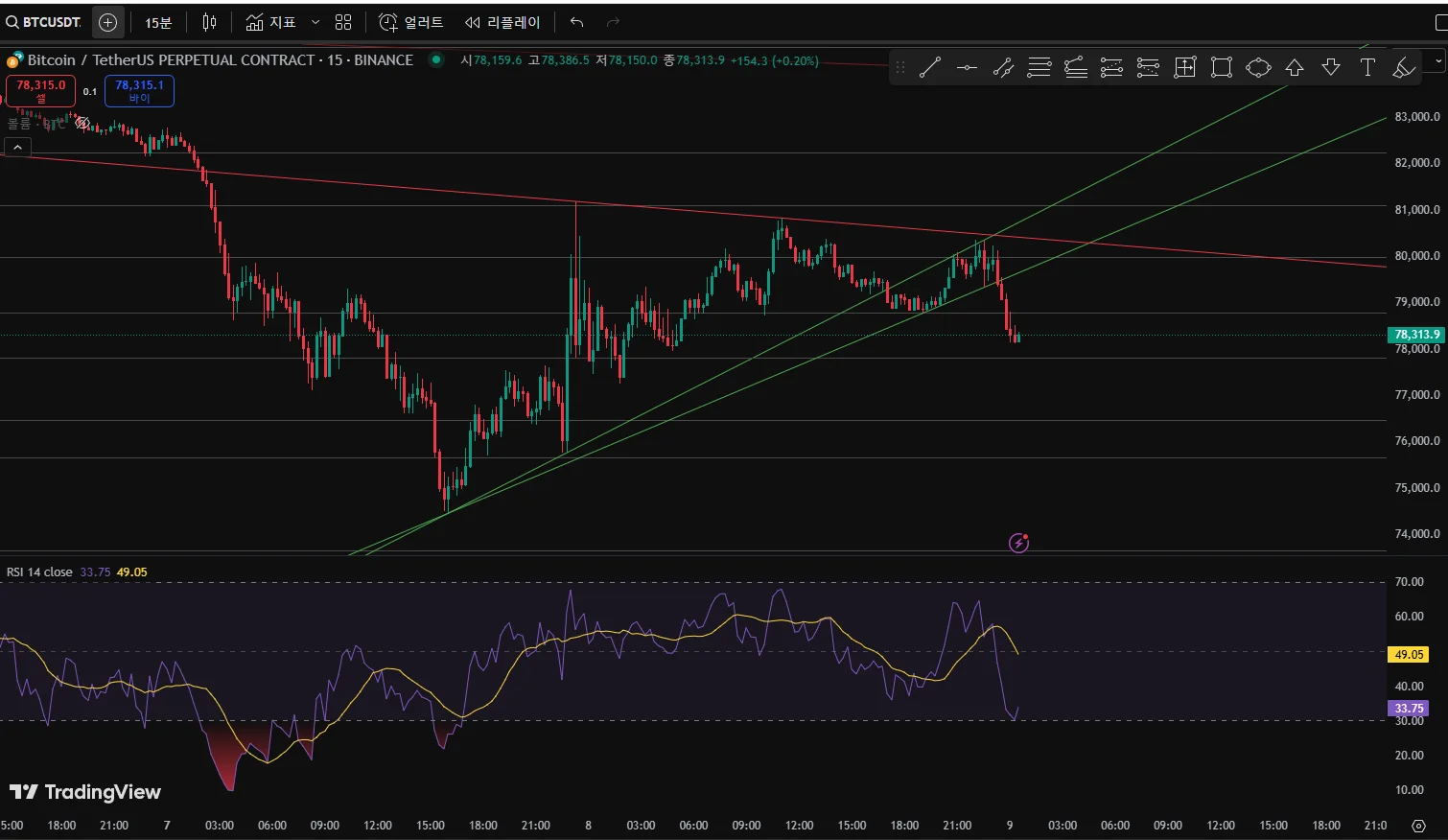The image size is (1448, 840).
Task: Open the BTCUSDT symbol search field
Action: click(44, 22)
